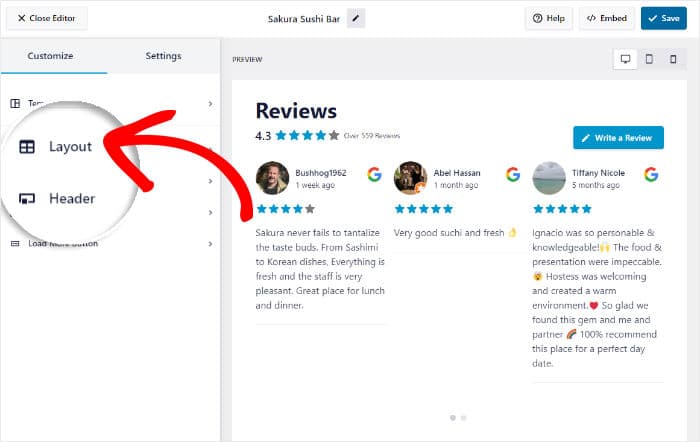Image resolution: width=700 pixels, height=442 pixels.
Task: Click the '1 month ago' timestamp
Action: pyautogui.click(x=455, y=185)
